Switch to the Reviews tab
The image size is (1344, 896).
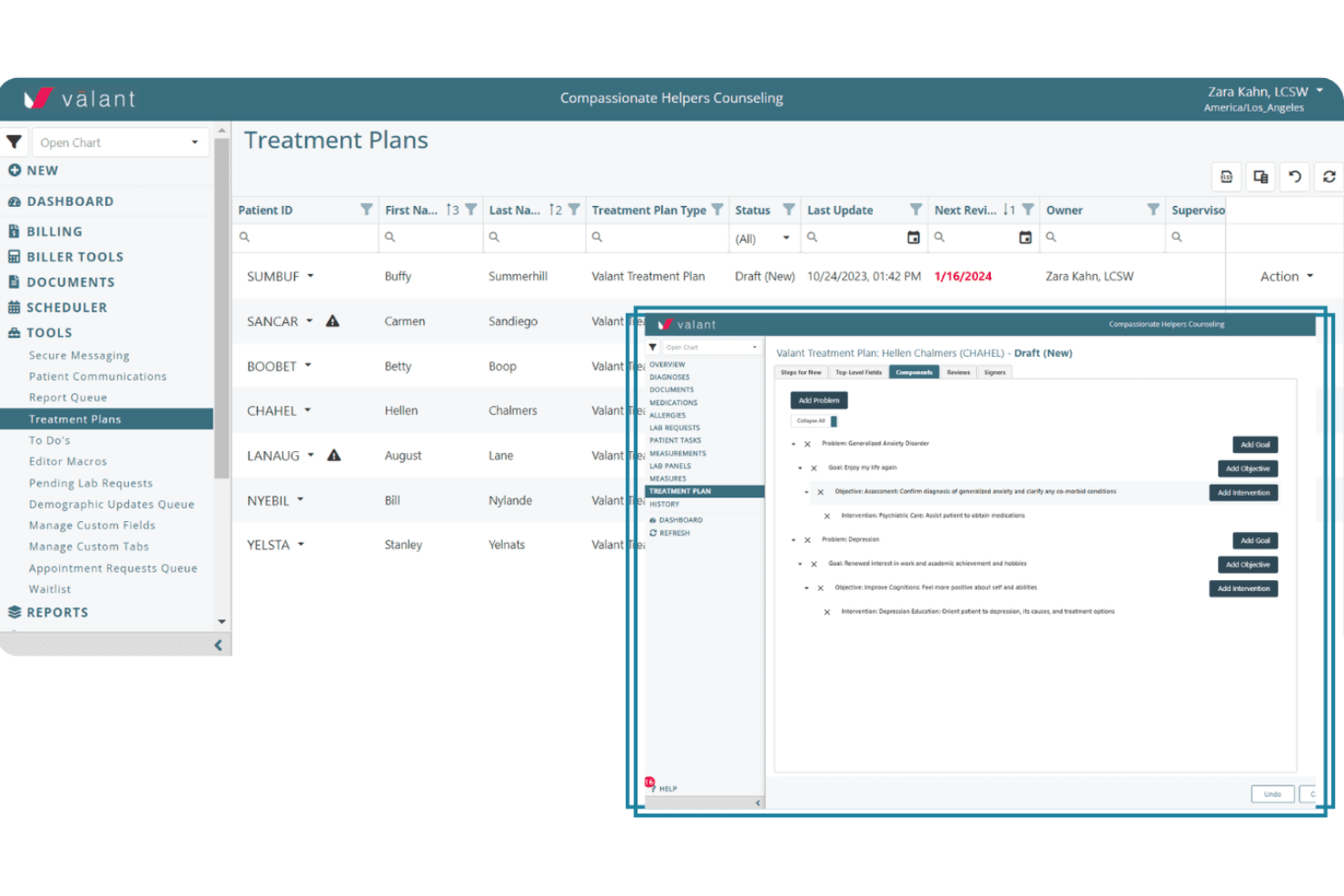957,371
